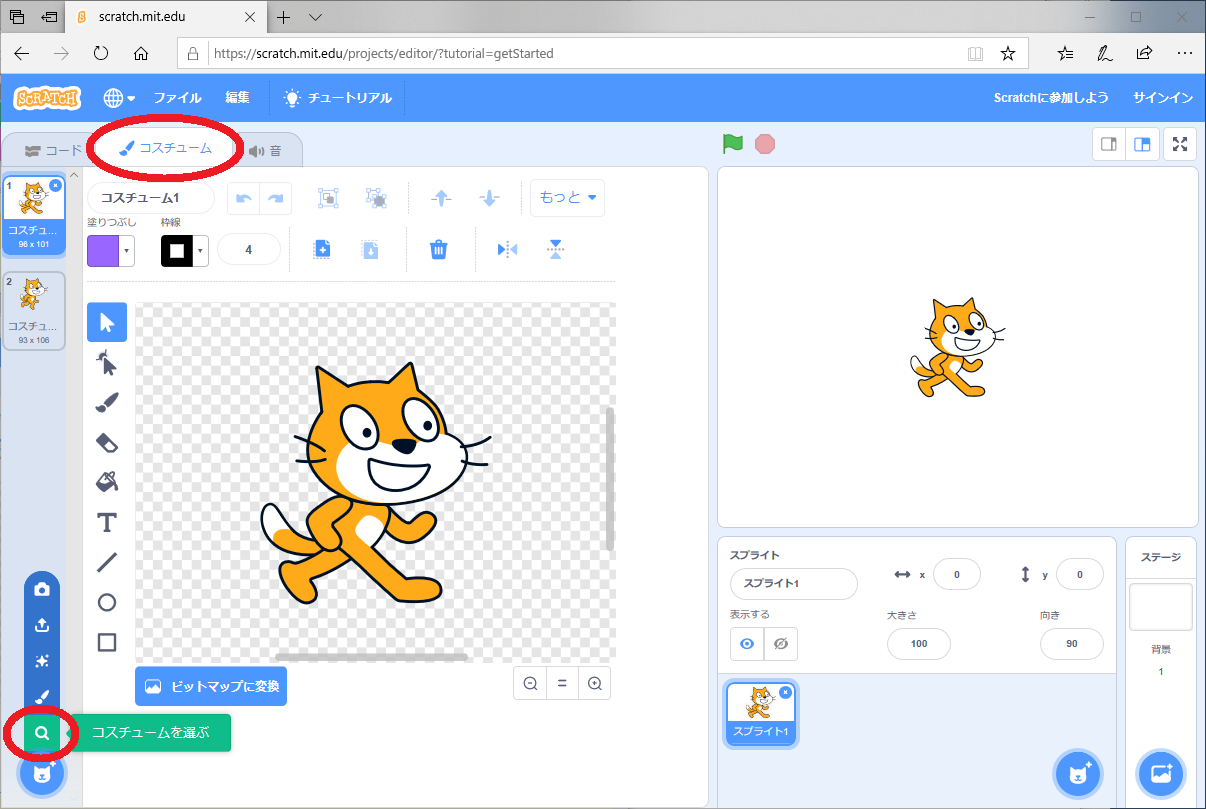
Task: Click the black outline color swatch
Action: [177, 250]
